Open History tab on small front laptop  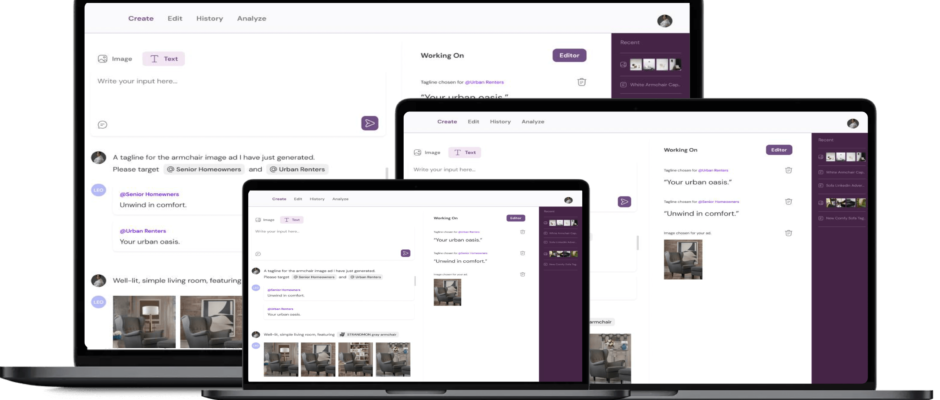coord(317,199)
